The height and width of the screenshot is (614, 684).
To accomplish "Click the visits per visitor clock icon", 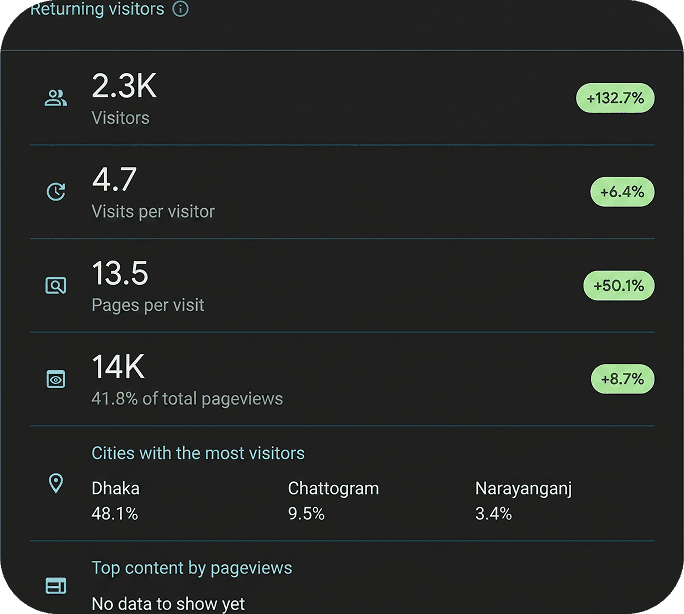I will point(56,192).
